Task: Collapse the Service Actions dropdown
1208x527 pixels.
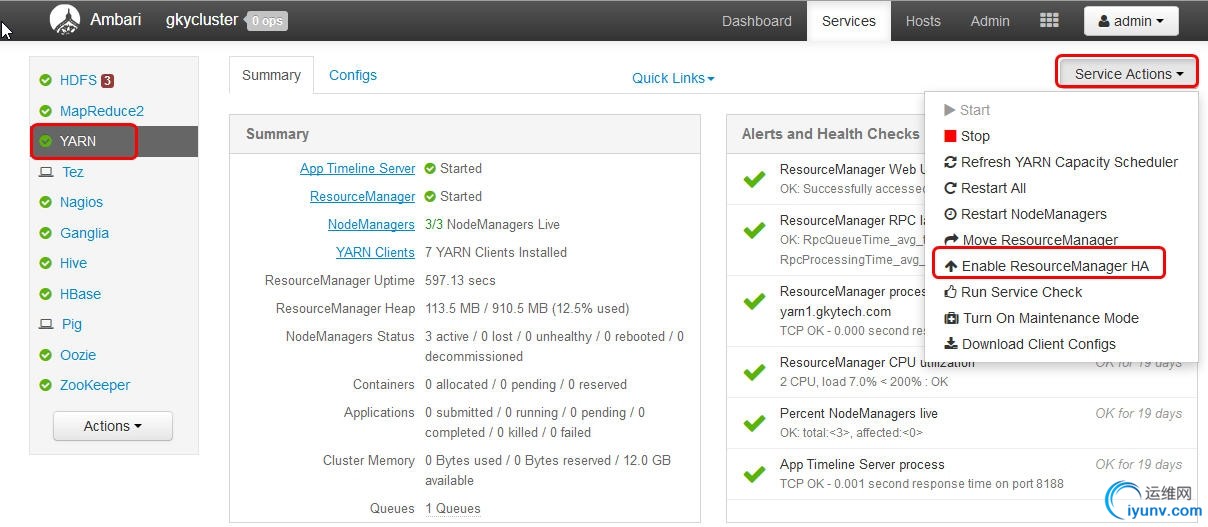Action: click(x=1128, y=74)
